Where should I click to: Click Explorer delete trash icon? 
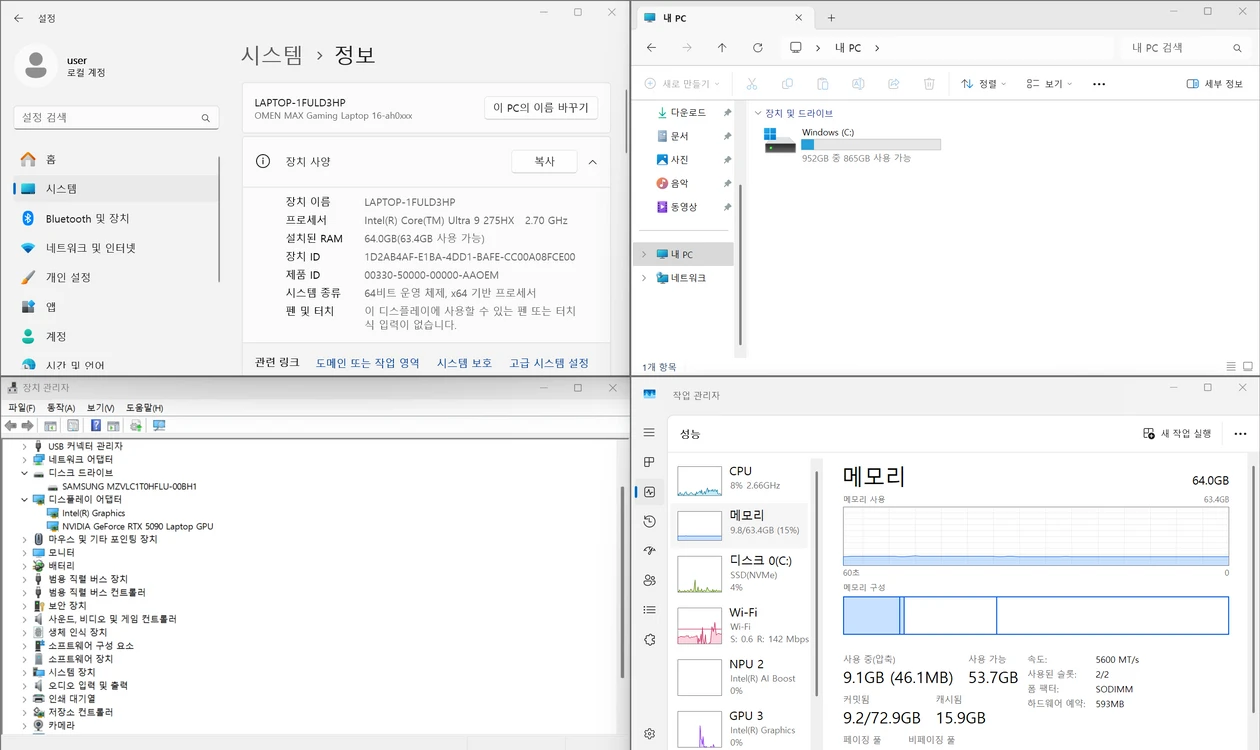[x=929, y=84]
